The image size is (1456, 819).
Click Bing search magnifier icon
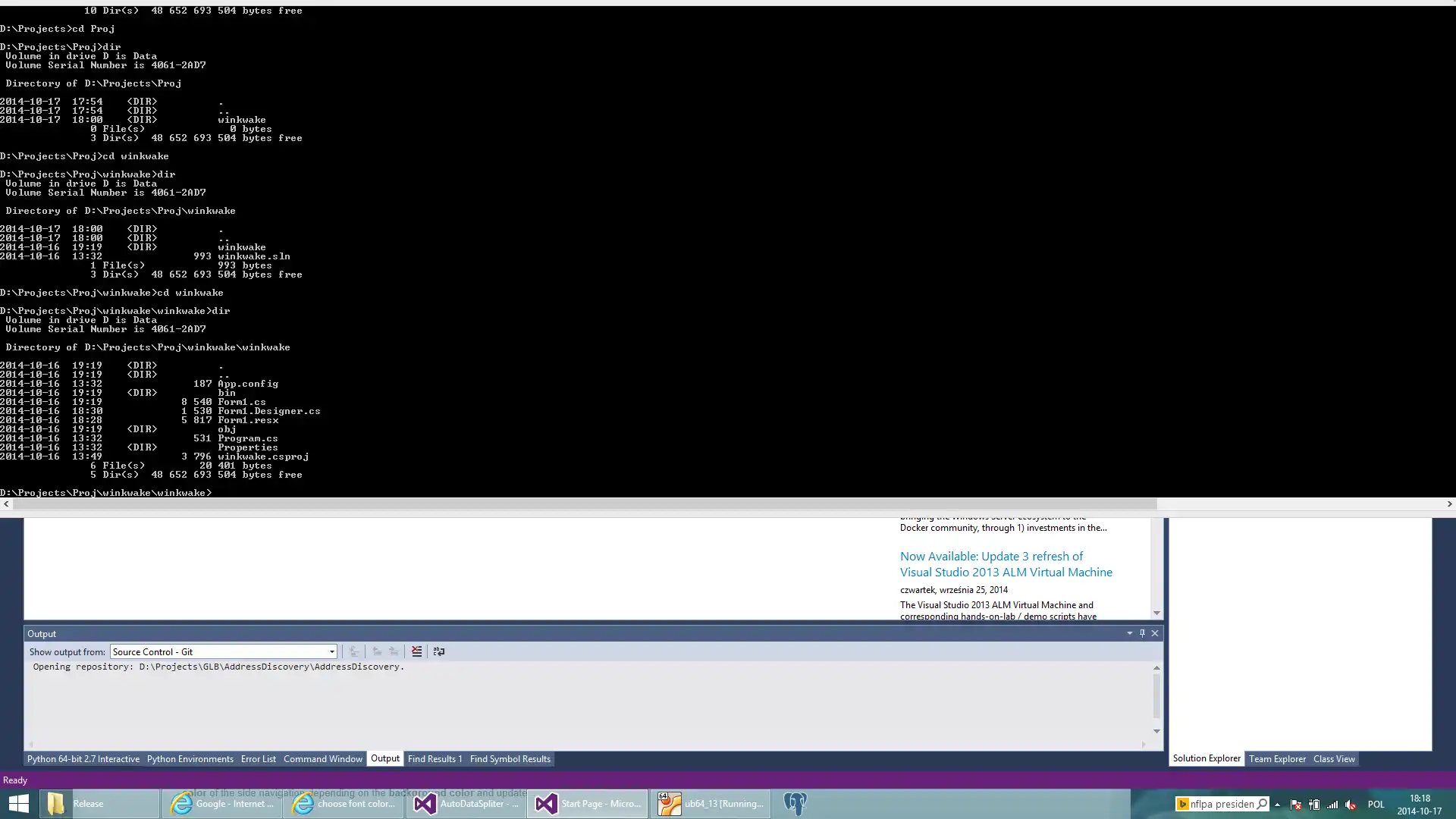pos(1263,804)
